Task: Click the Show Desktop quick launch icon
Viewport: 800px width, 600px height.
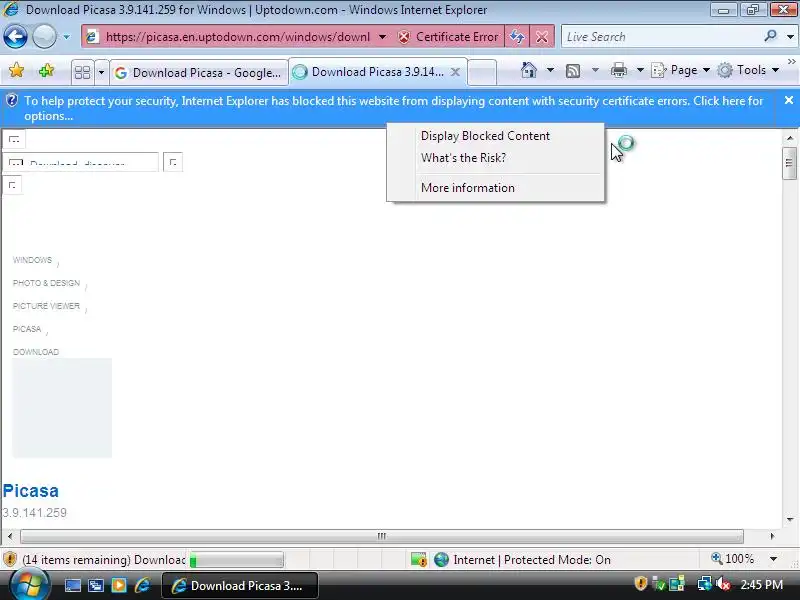Action: pyautogui.click(x=72, y=586)
